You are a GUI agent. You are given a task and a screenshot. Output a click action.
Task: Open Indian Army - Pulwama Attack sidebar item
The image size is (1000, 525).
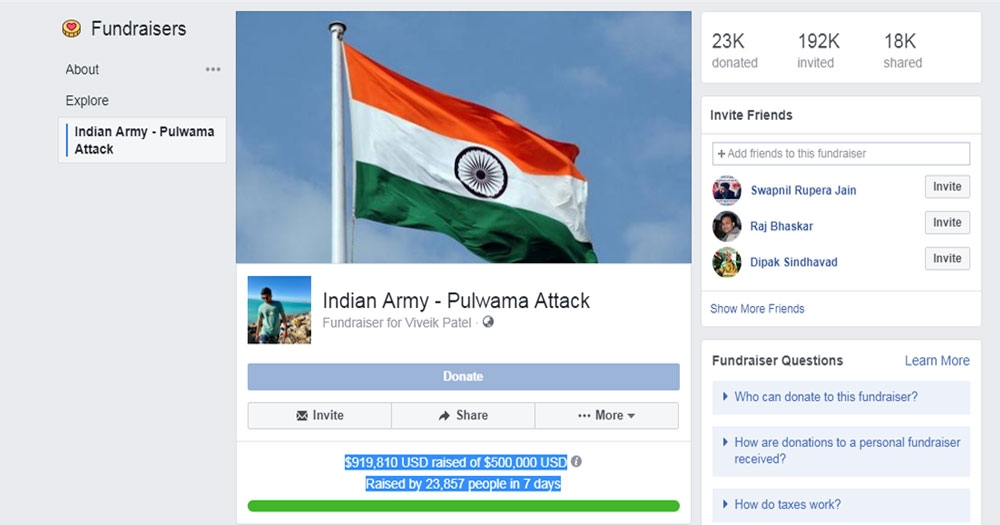pyautogui.click(x=142, y=140)
